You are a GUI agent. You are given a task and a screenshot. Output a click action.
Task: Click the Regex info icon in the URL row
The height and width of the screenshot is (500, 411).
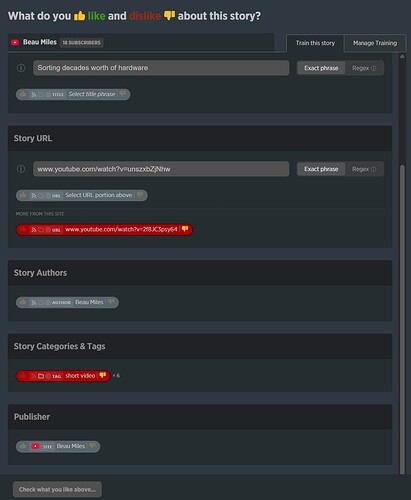coord(373,169)
